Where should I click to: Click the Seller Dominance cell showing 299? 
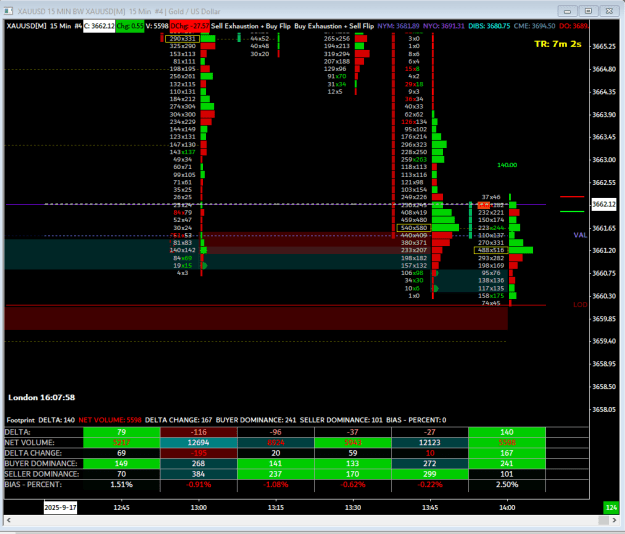[430, 474]
